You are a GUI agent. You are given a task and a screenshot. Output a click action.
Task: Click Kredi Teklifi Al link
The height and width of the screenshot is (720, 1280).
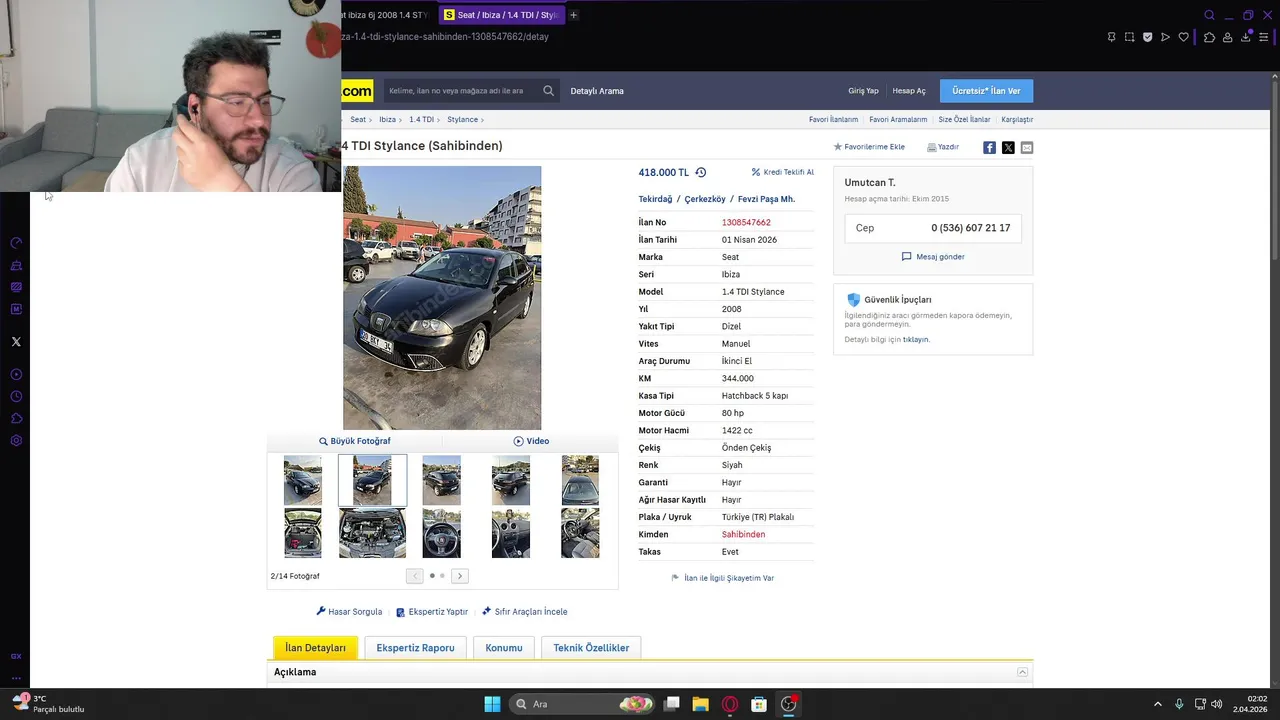click(782, 172)
